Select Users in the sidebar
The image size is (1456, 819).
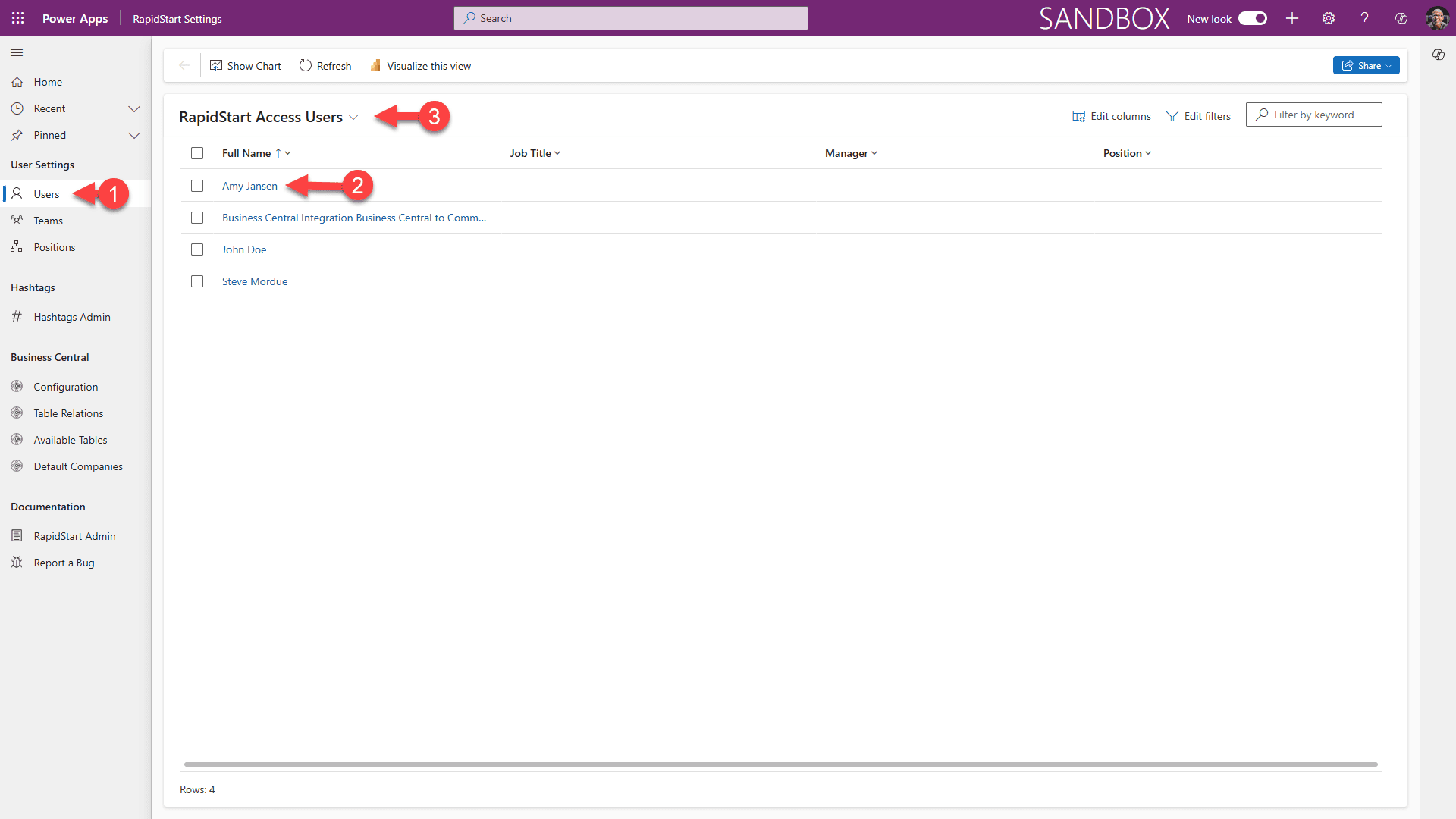[47, 193]
